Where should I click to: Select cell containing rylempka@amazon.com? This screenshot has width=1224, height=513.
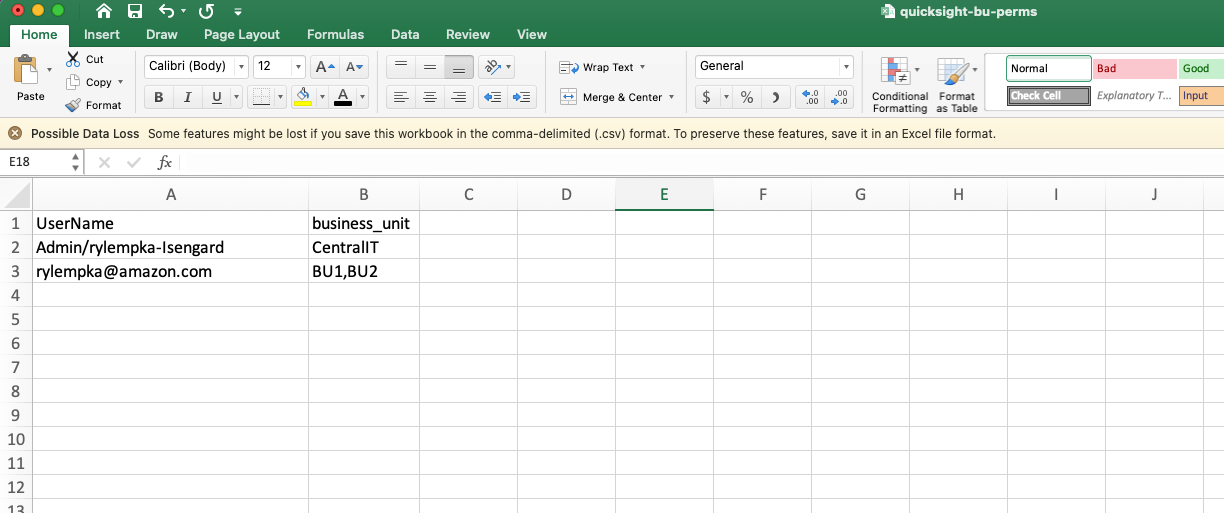(x=124, y=271)
